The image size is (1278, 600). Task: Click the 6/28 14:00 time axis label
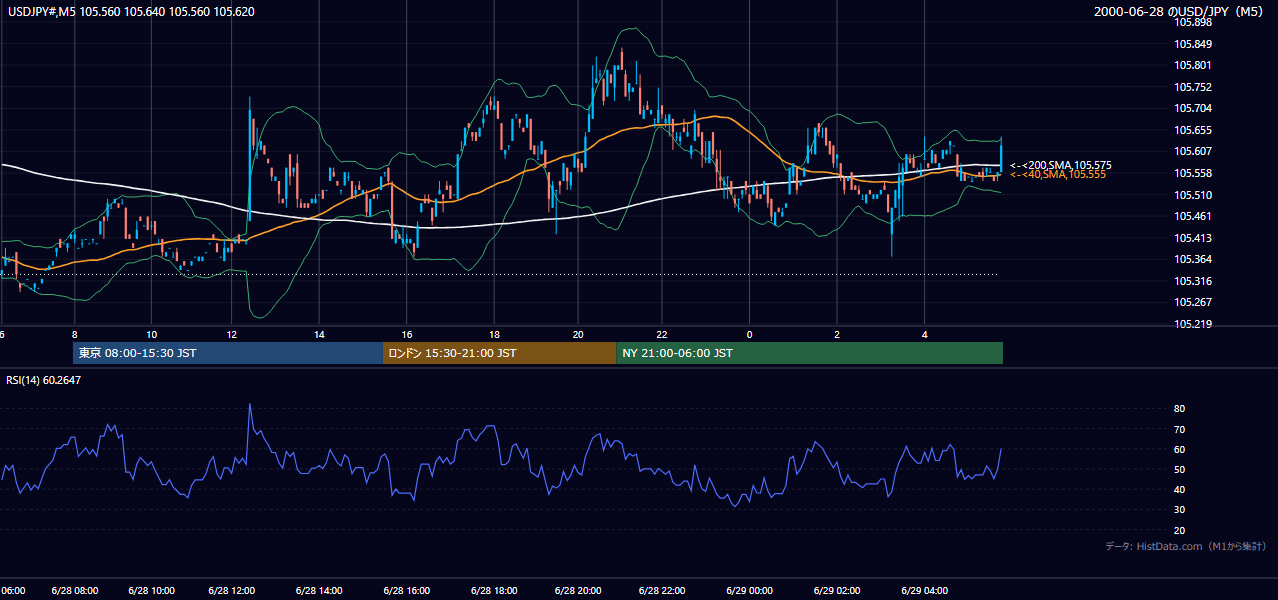click(x=319, y=591)
